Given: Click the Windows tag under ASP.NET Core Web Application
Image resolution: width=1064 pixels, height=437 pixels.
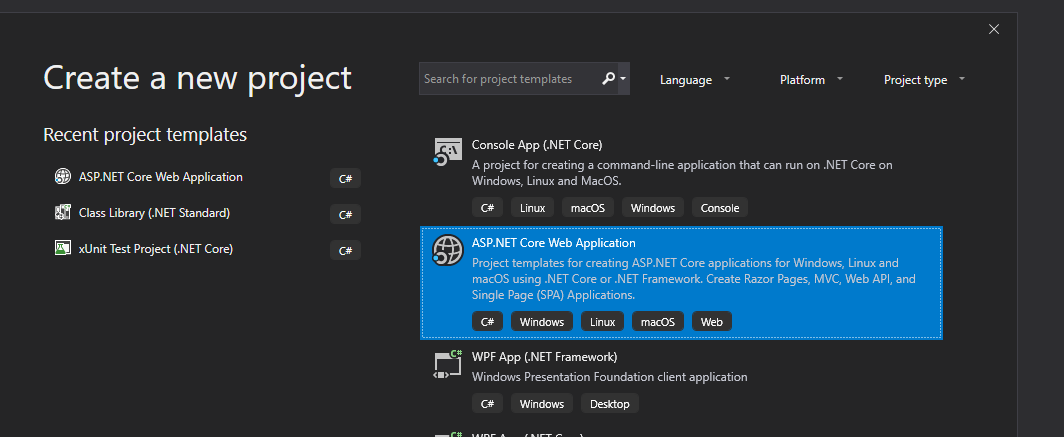Looking at the screenshot, I should (x=542, y=322).
